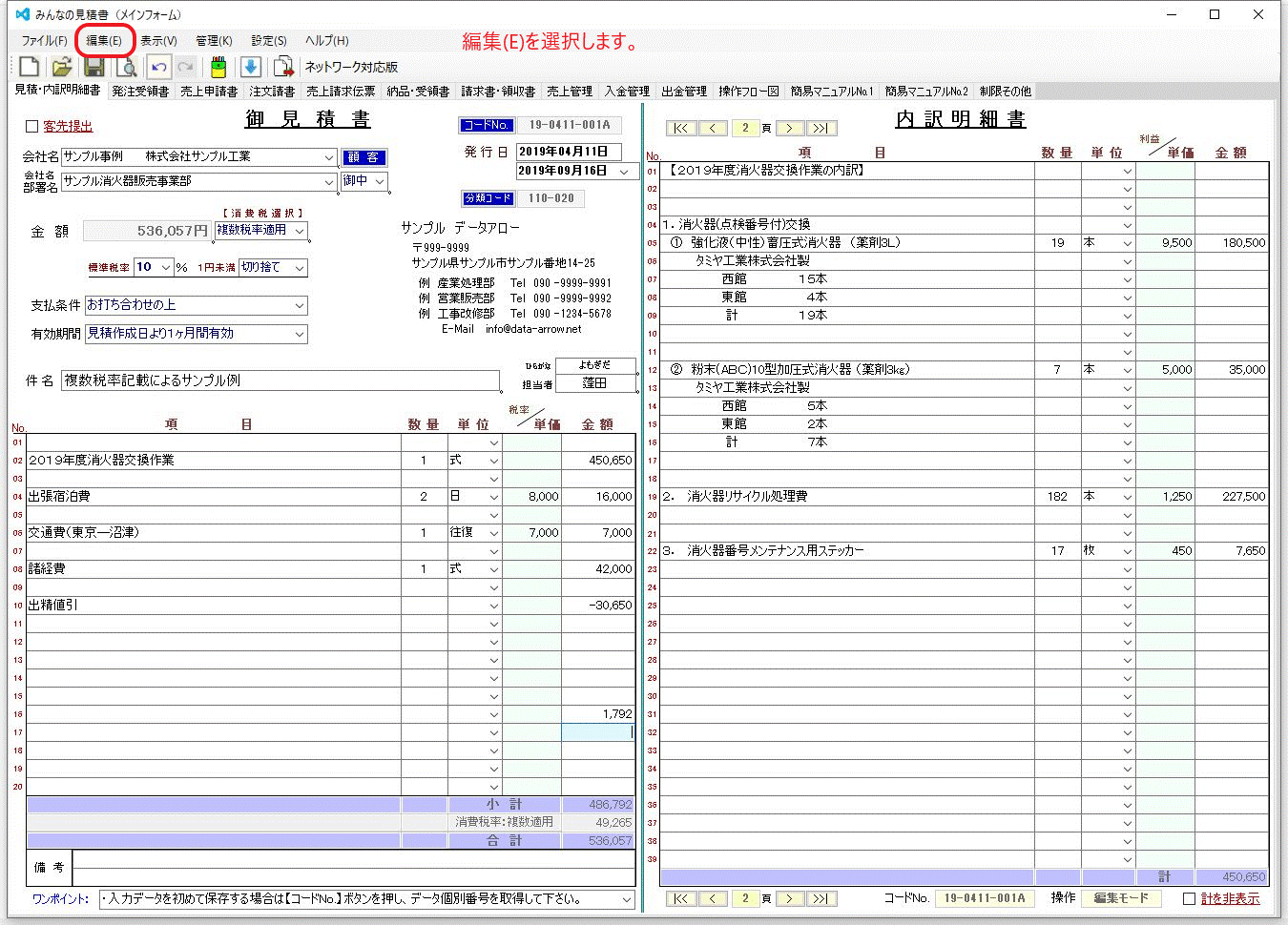The width and height of the screenshot is (1288, 925).
Task: Save using the floppy disk icon
Action: [93, 67]
